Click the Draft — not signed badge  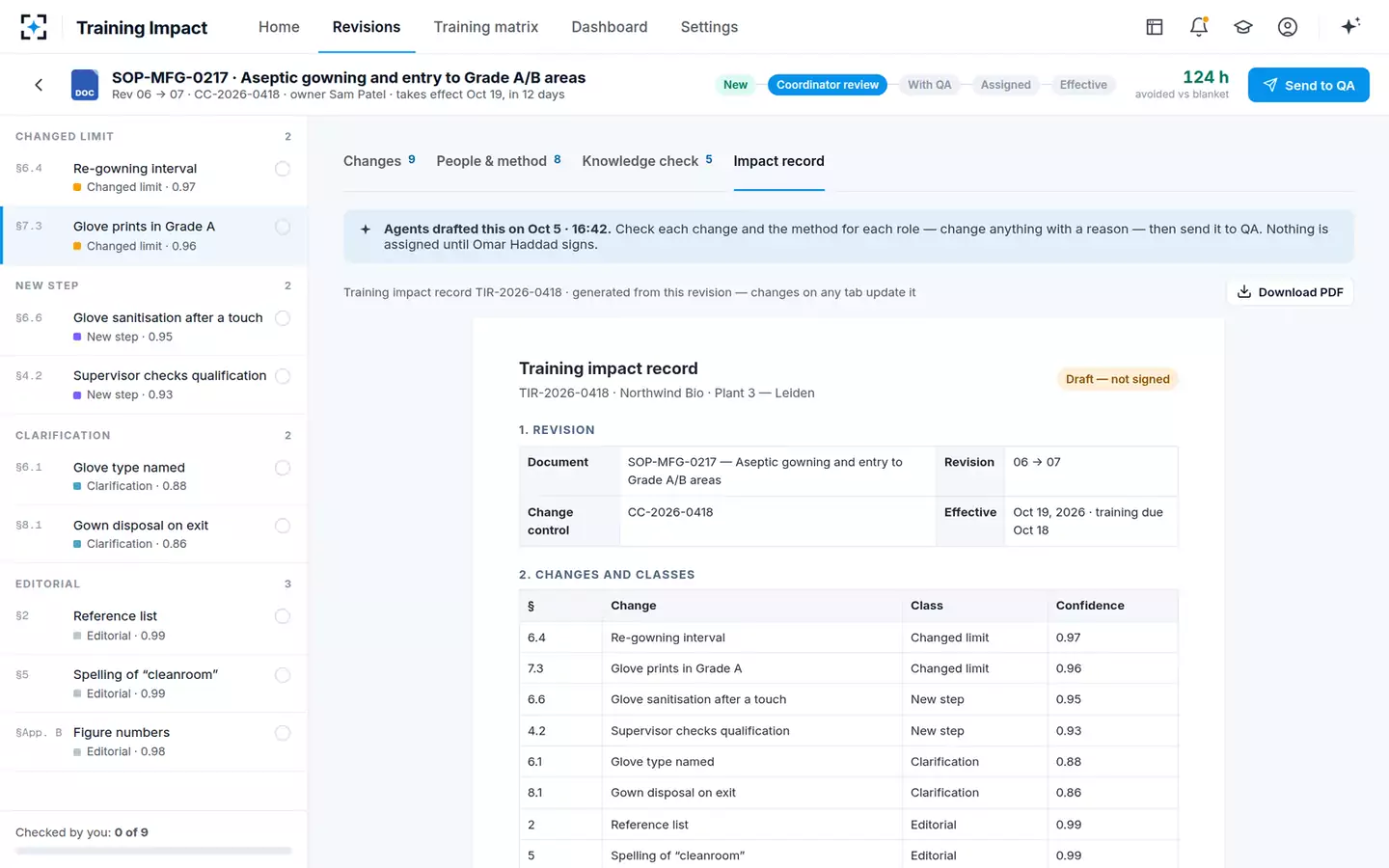pyautogui.click(x=1117, y=379)
